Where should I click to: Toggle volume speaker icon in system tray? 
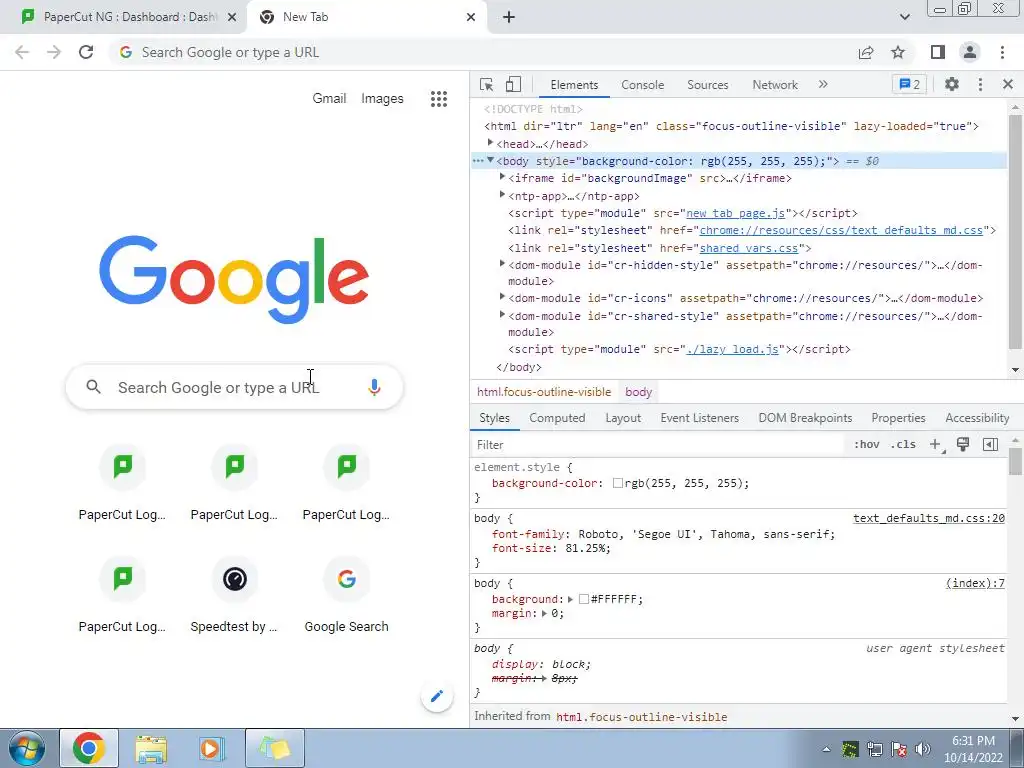923,749
